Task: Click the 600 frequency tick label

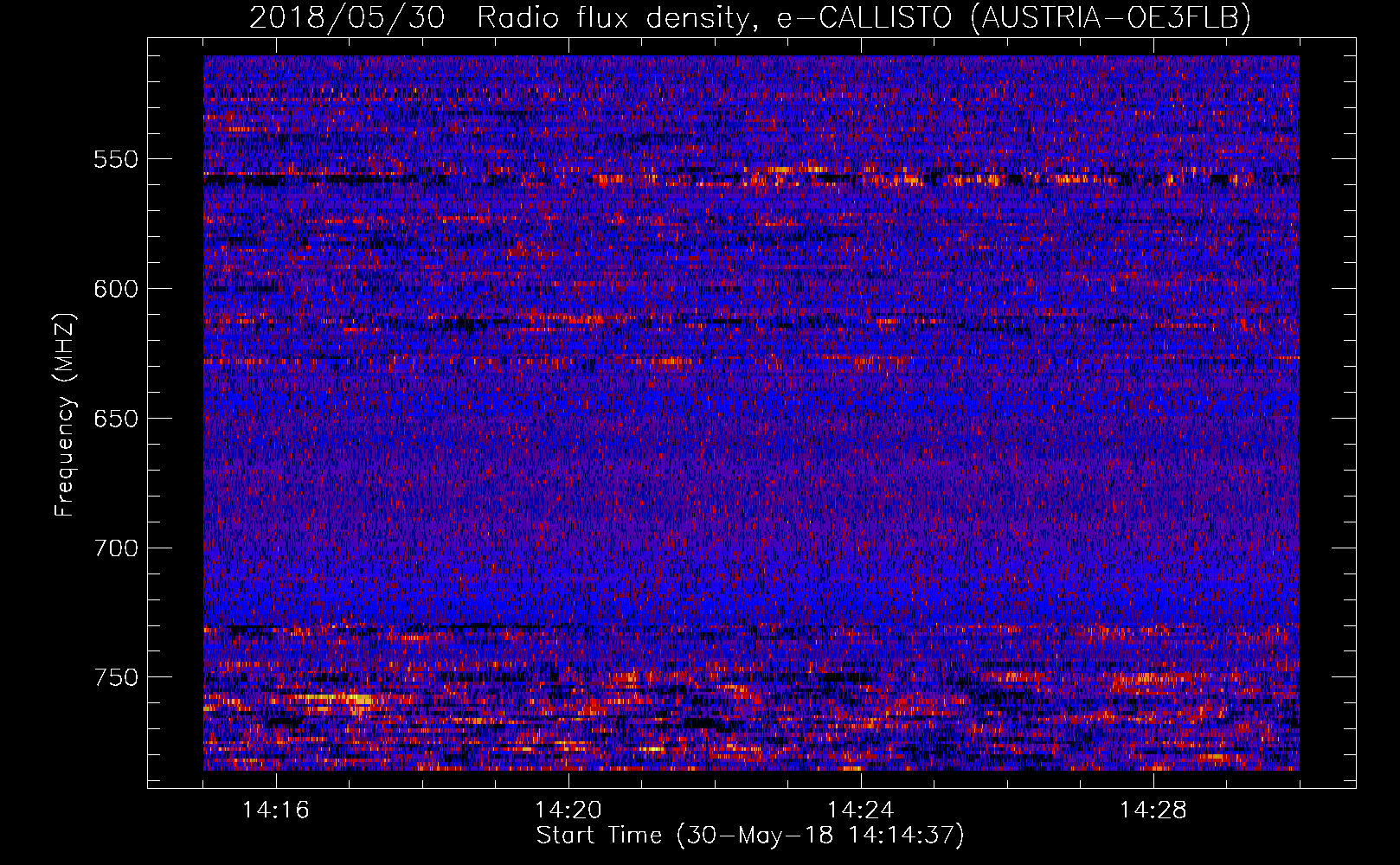Action: [x=116, y=289]
